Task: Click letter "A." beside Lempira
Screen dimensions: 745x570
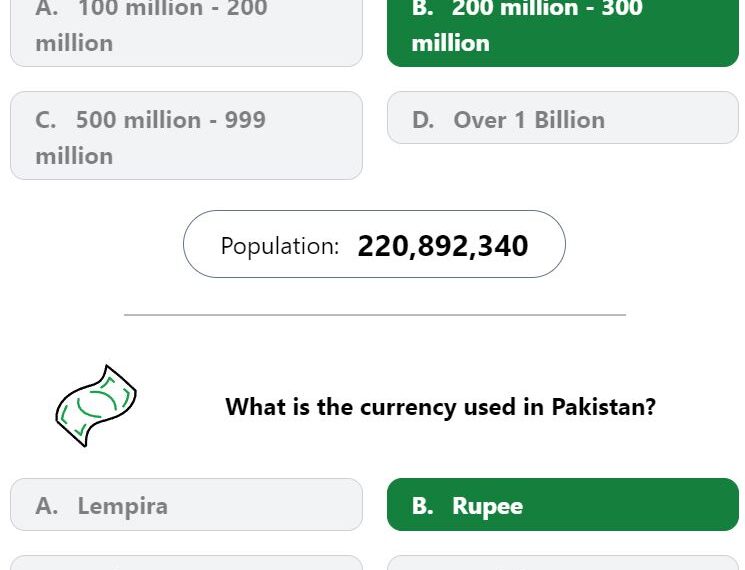Action: [x=47, y=506]
